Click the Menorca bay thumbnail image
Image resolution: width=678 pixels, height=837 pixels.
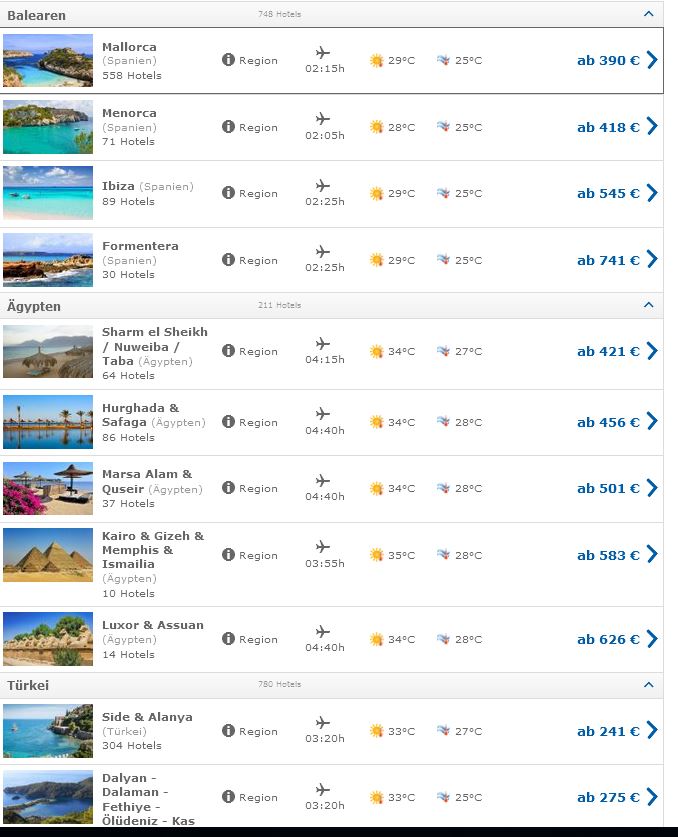click(x=48, y=127)
